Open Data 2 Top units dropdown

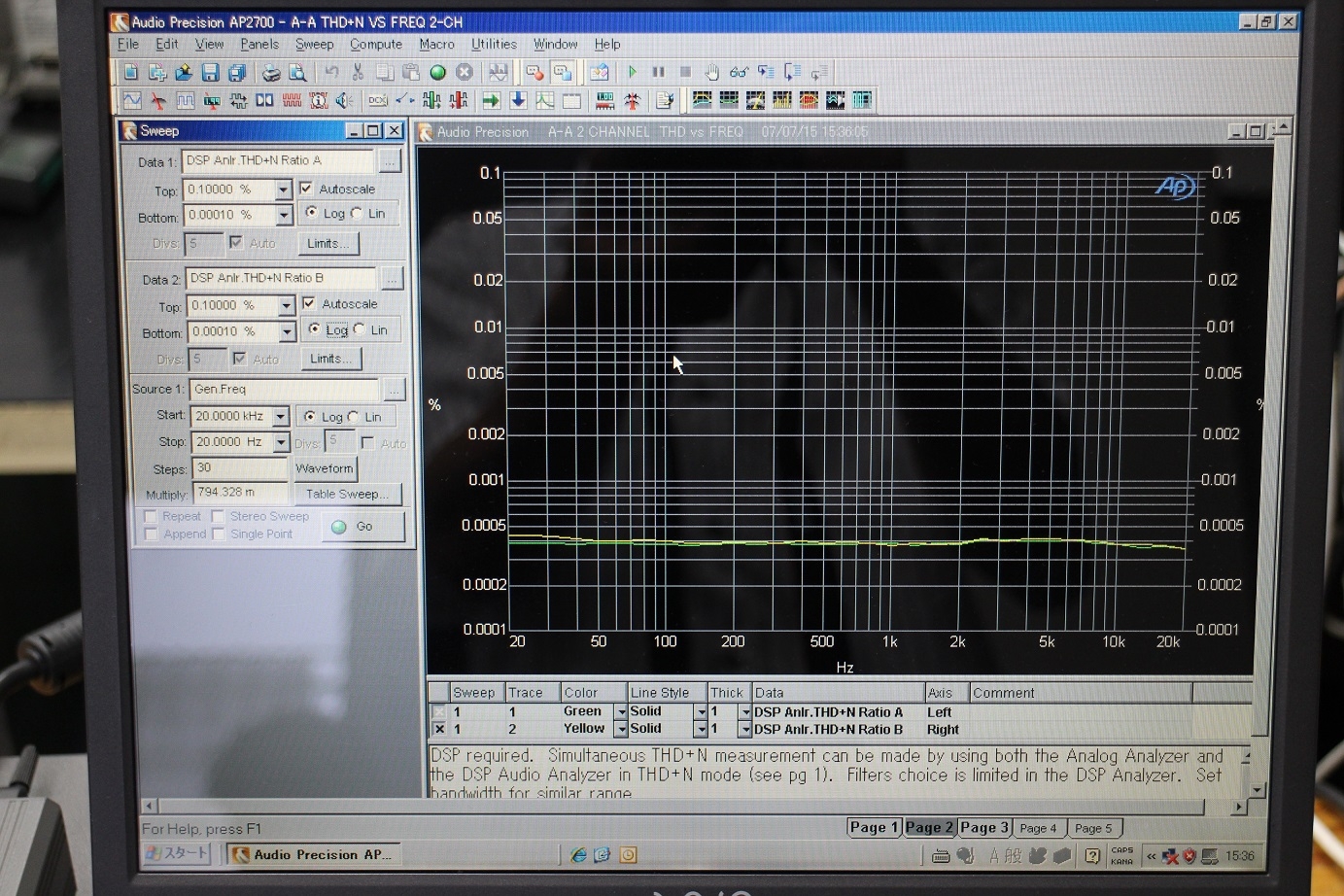tap(287, 305)
